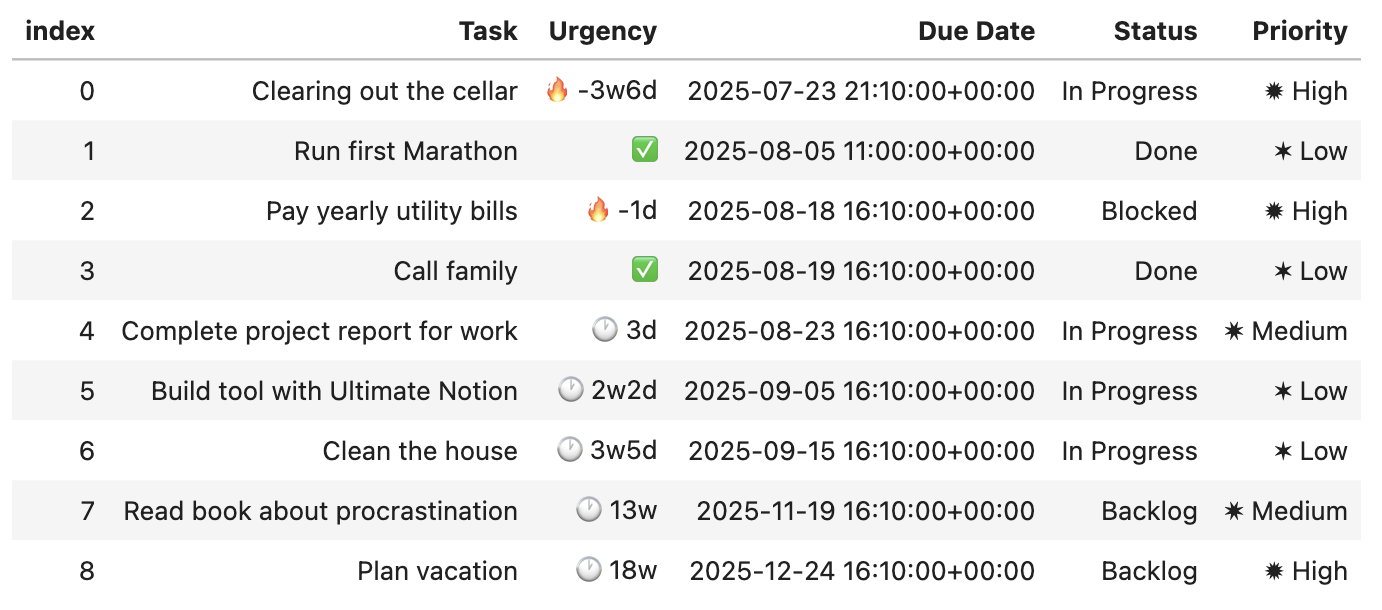1382x610 pixels.
Task: Click the clock icon next to 2w2d
Action: pos(570,391)
